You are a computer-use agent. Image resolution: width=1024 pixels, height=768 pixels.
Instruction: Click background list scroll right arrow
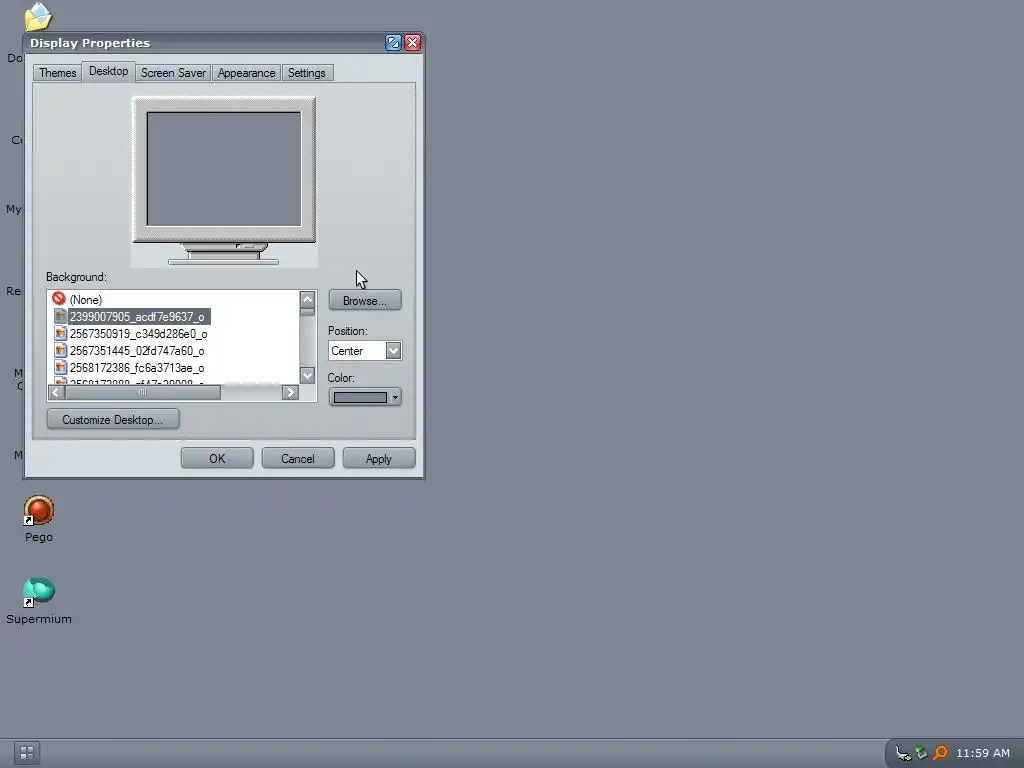click(291, 392)
